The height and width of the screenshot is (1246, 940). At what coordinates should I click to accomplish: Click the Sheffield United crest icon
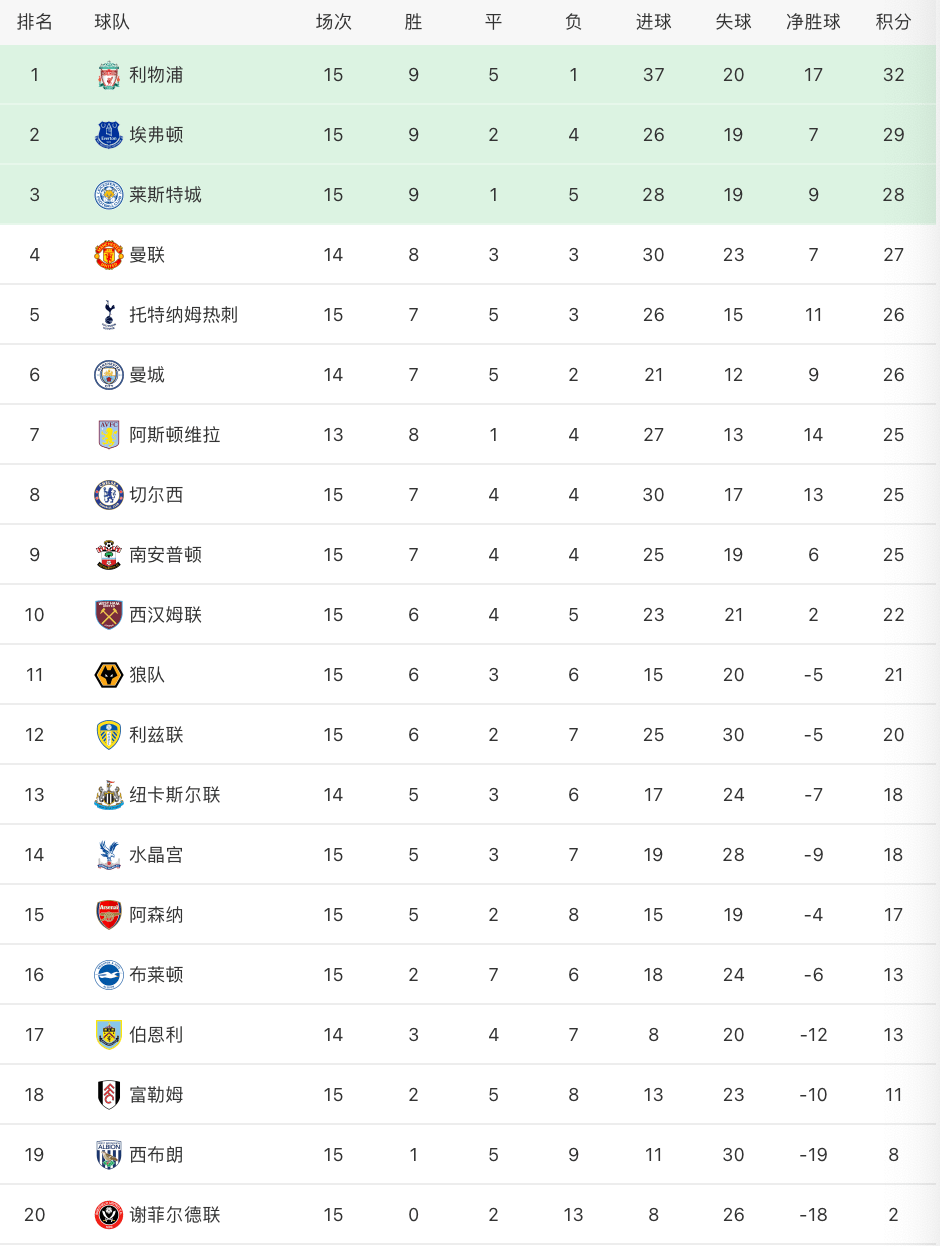109,1215
